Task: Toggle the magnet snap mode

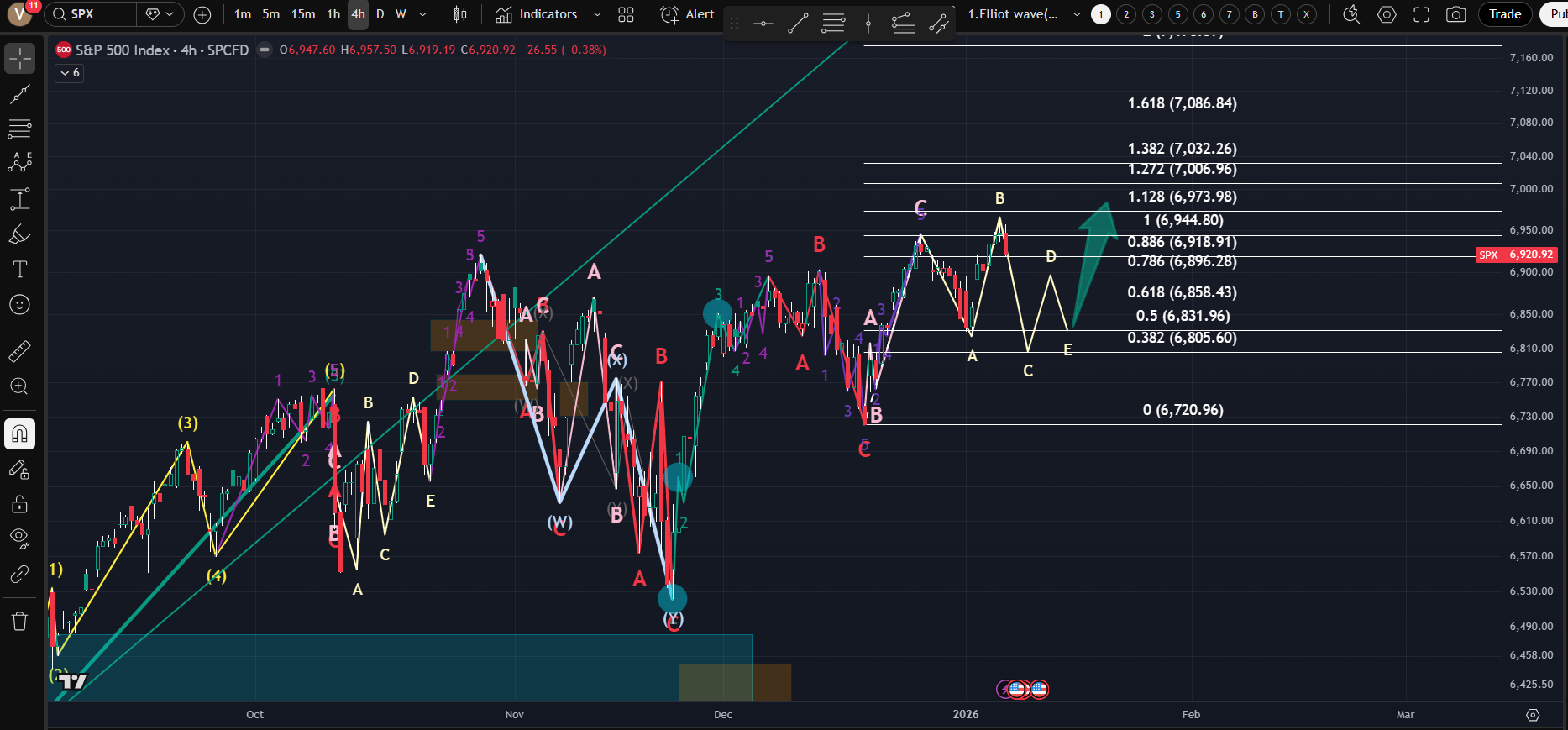Action: 19,434
